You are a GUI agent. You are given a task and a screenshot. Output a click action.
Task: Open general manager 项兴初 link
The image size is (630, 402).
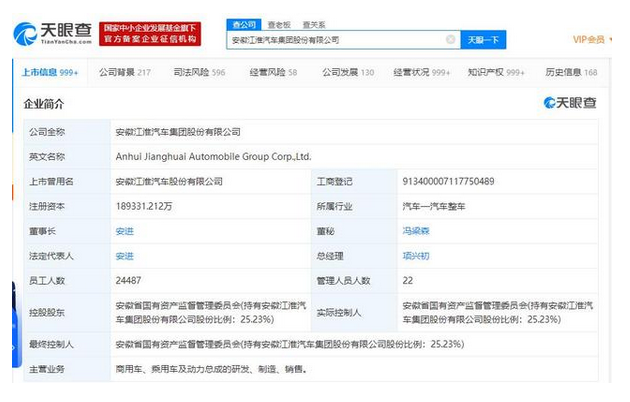[416, 256]
